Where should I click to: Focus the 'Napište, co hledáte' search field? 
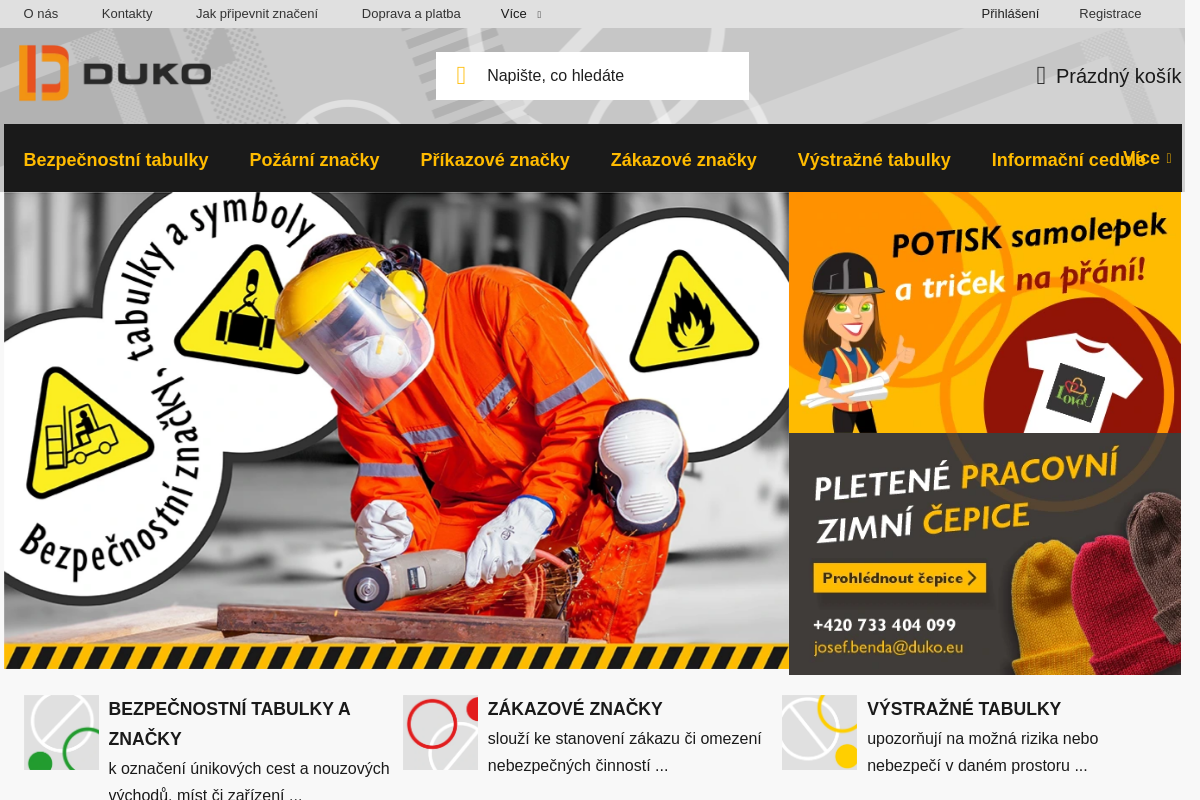pos(592,76)
